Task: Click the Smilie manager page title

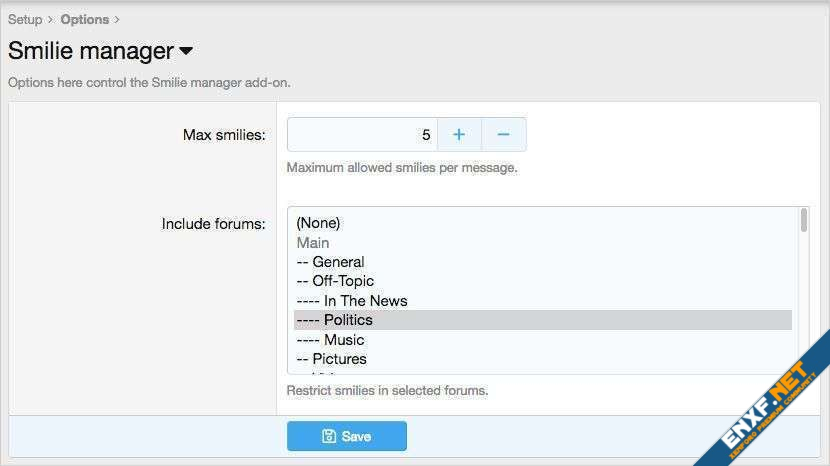Action: pos(89,51)
